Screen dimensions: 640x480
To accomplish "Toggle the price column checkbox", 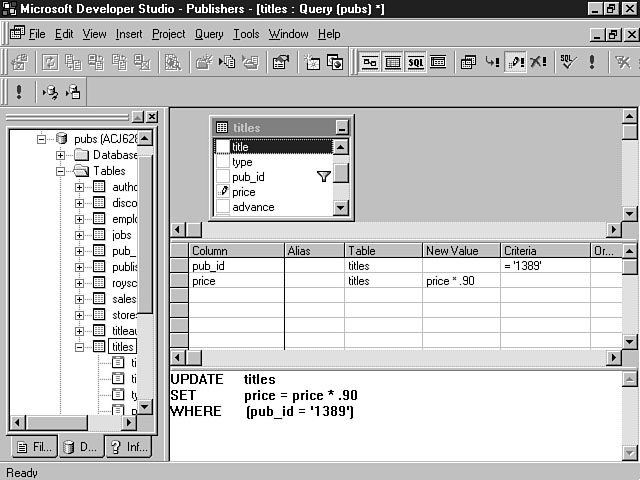I will click(222, 192).
